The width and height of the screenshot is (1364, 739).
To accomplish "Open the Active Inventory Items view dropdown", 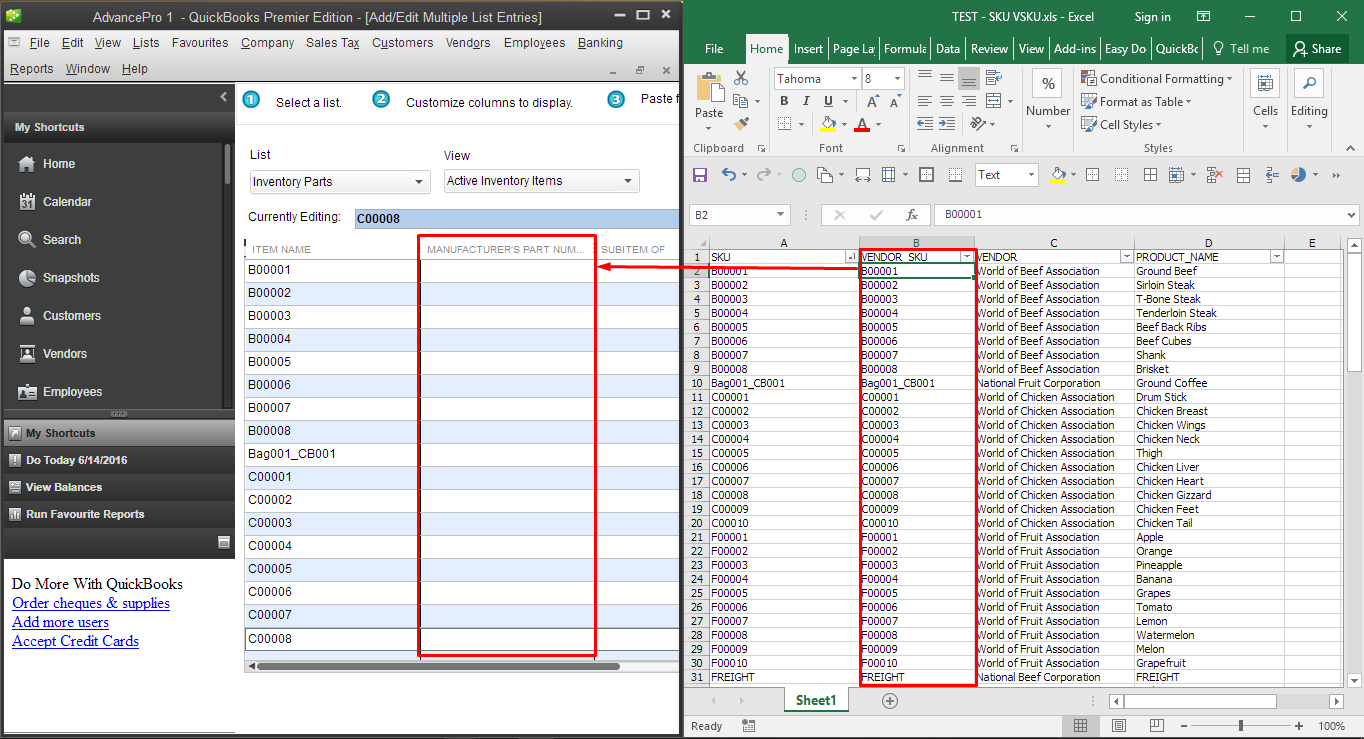I will (541, 181).
